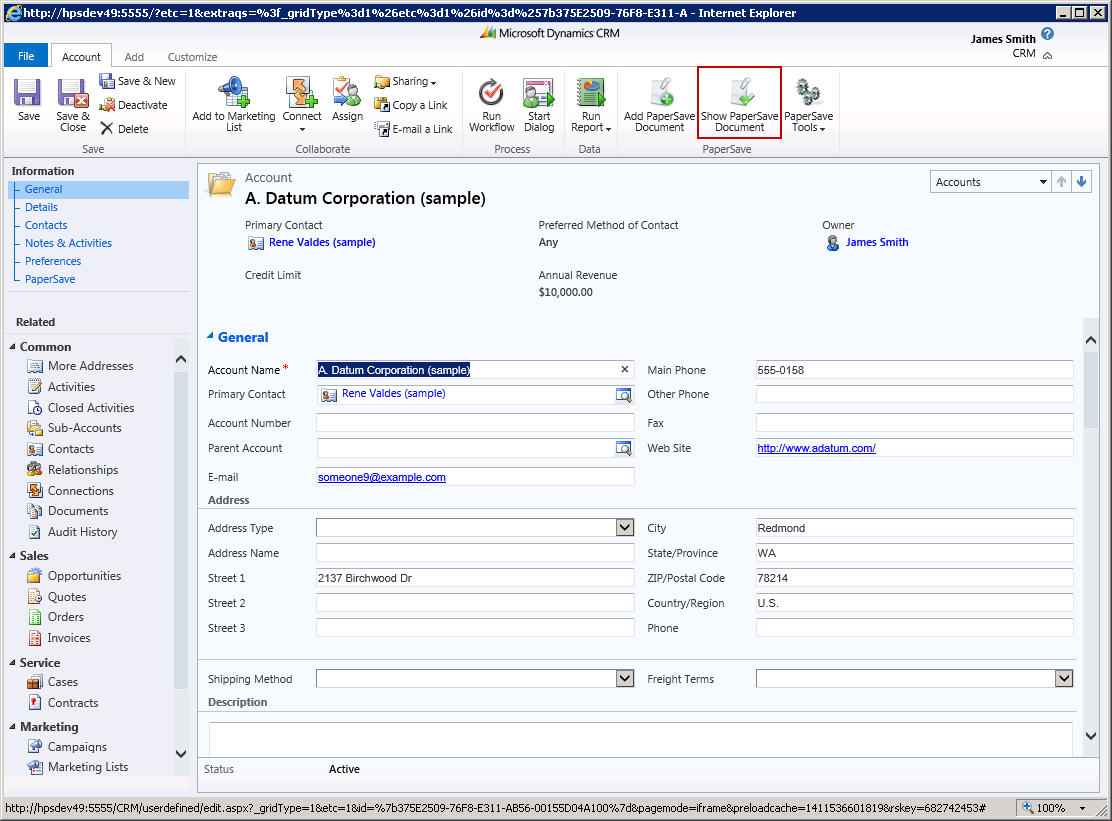The width and height of the screenshot is (1112, 821).
Task: Click E-mail a Link
Action: click(414, 129)
